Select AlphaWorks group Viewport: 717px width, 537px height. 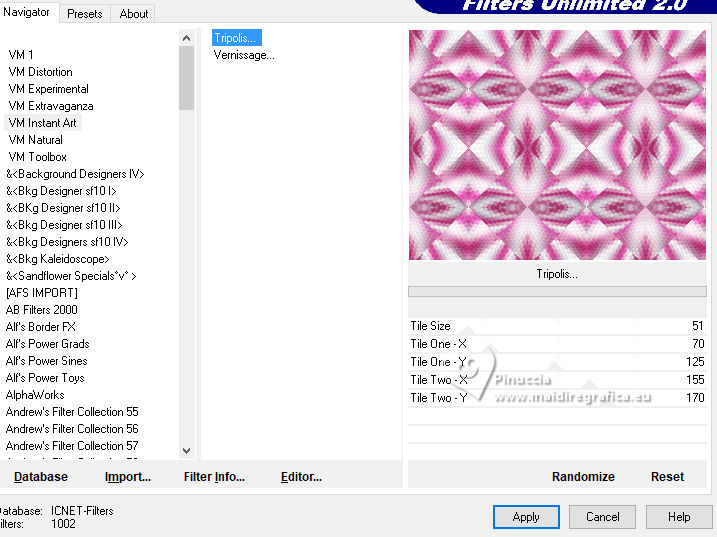pos(35,395)
